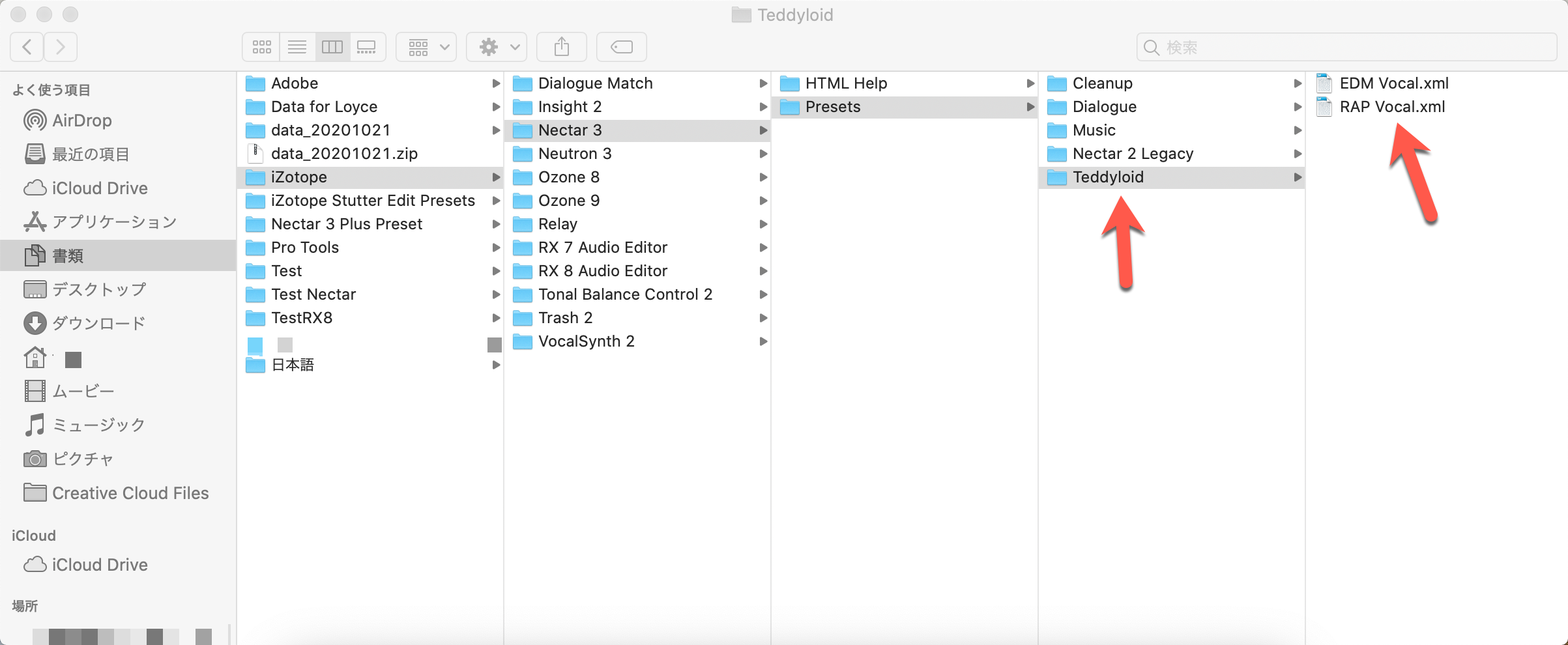Go forward with the right chevron button
The height and width of the screenshot is (645, 1568).
pos(61,47)
